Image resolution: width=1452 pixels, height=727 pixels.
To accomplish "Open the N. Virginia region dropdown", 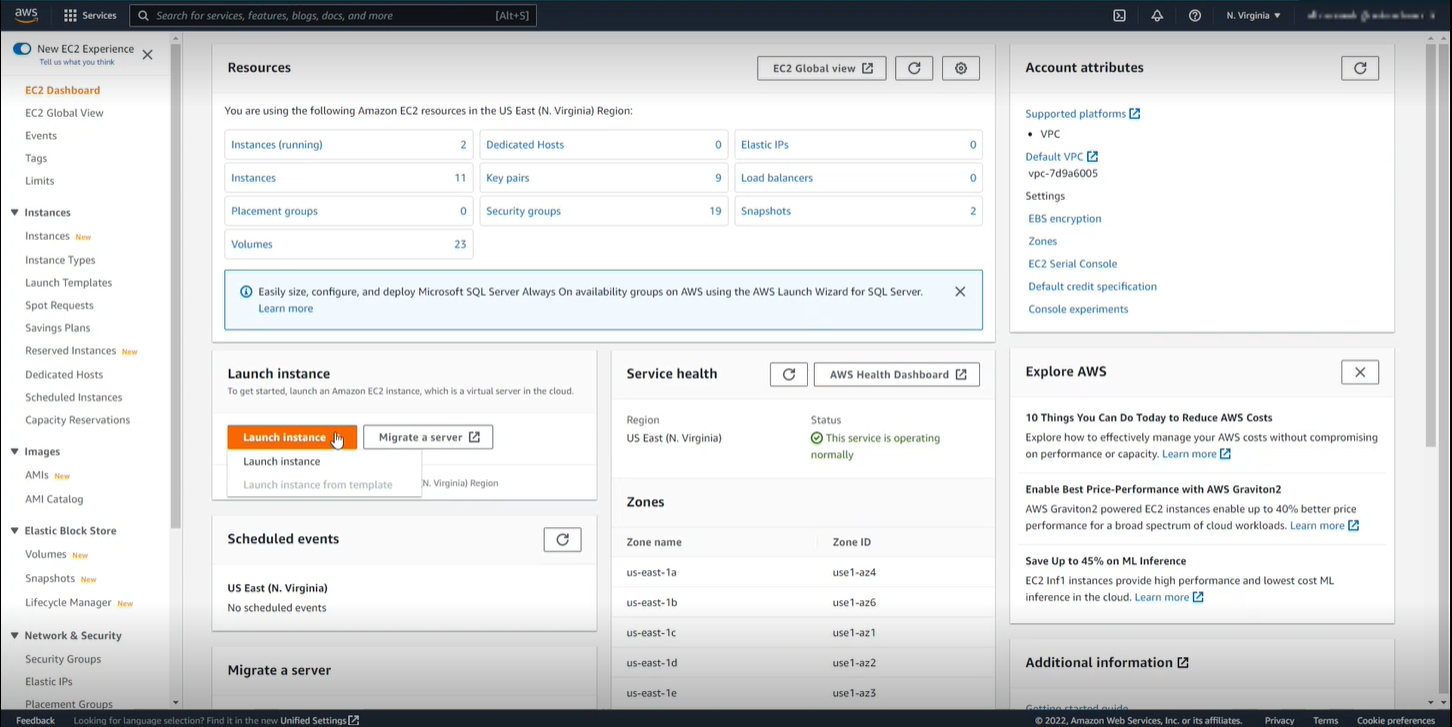I will click(1253, 15).
